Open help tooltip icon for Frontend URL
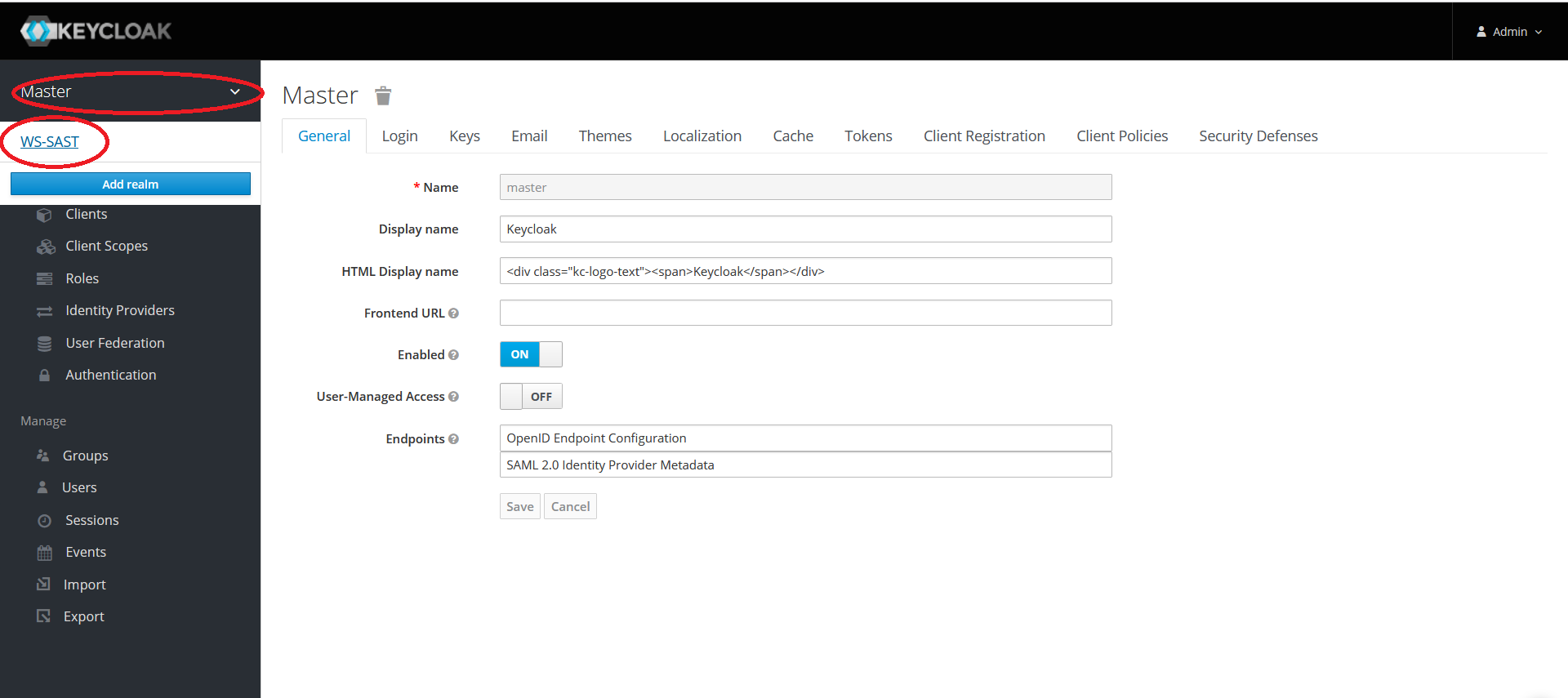 point(454,313)
